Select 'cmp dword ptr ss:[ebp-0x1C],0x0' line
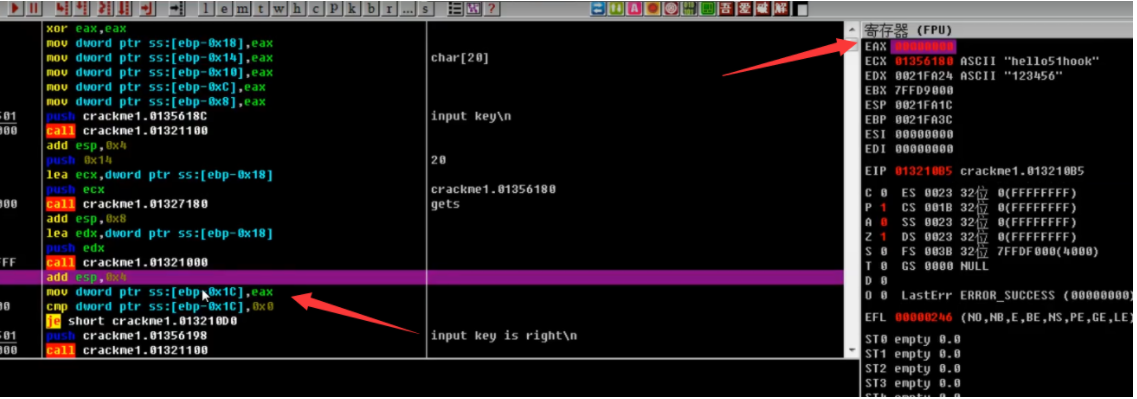Image resolution: width=1137 pixels, height=399 pixels. point(160,306)
